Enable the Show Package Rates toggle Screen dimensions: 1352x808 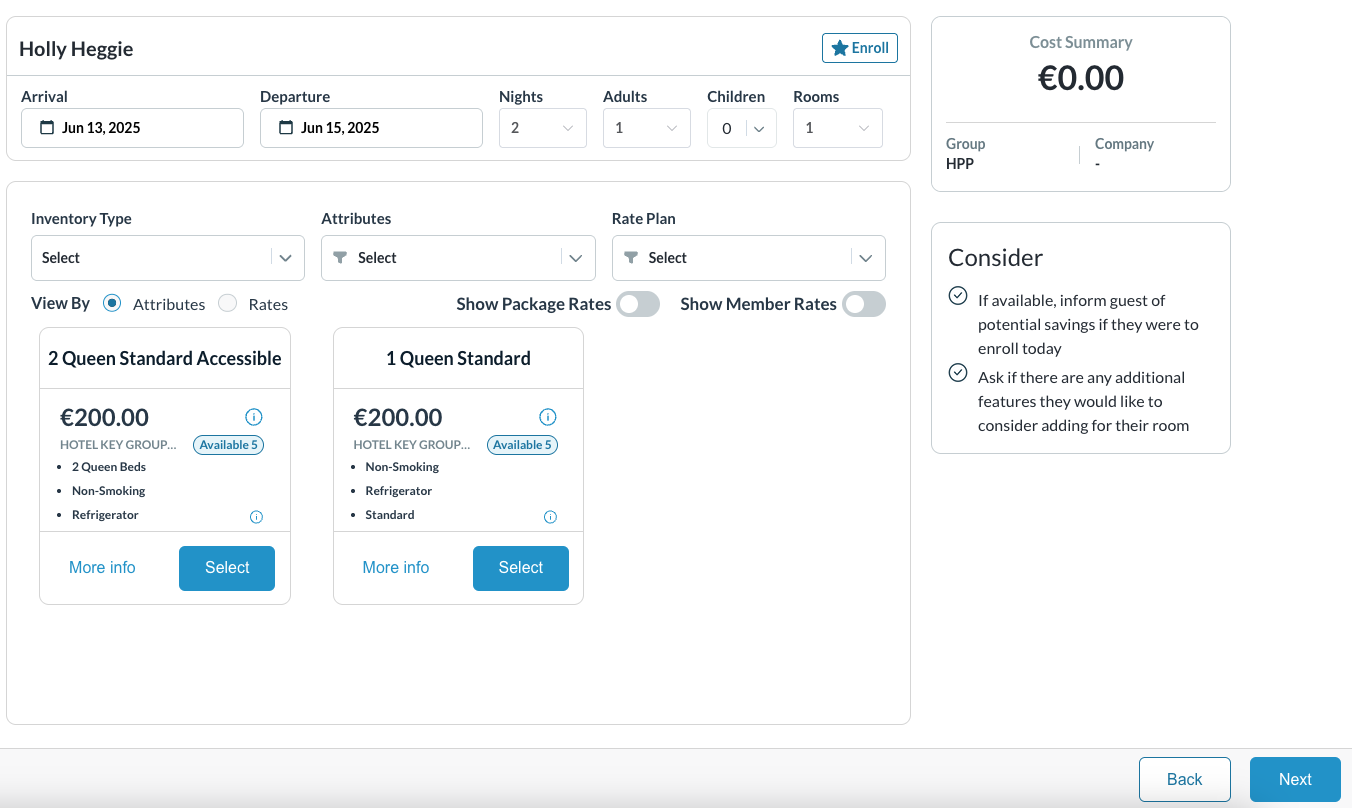637,304
